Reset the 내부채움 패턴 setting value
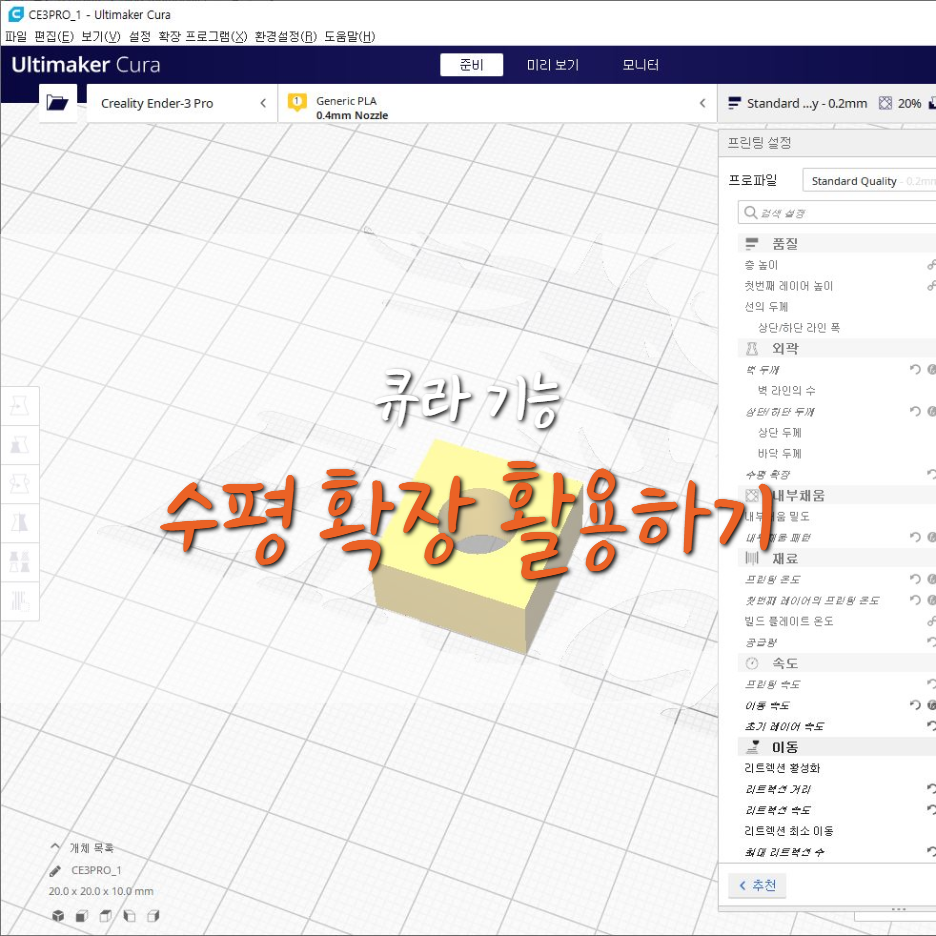The width and height of the screenshot is (936, 936). pos(915,537)
